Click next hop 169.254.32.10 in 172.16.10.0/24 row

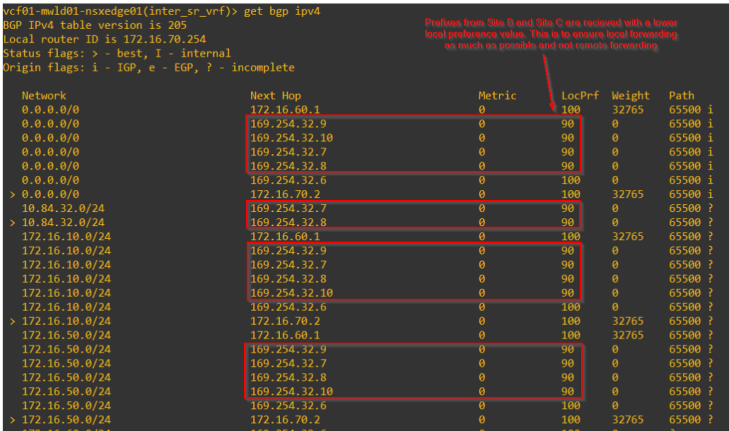click(x=292, y=293)
